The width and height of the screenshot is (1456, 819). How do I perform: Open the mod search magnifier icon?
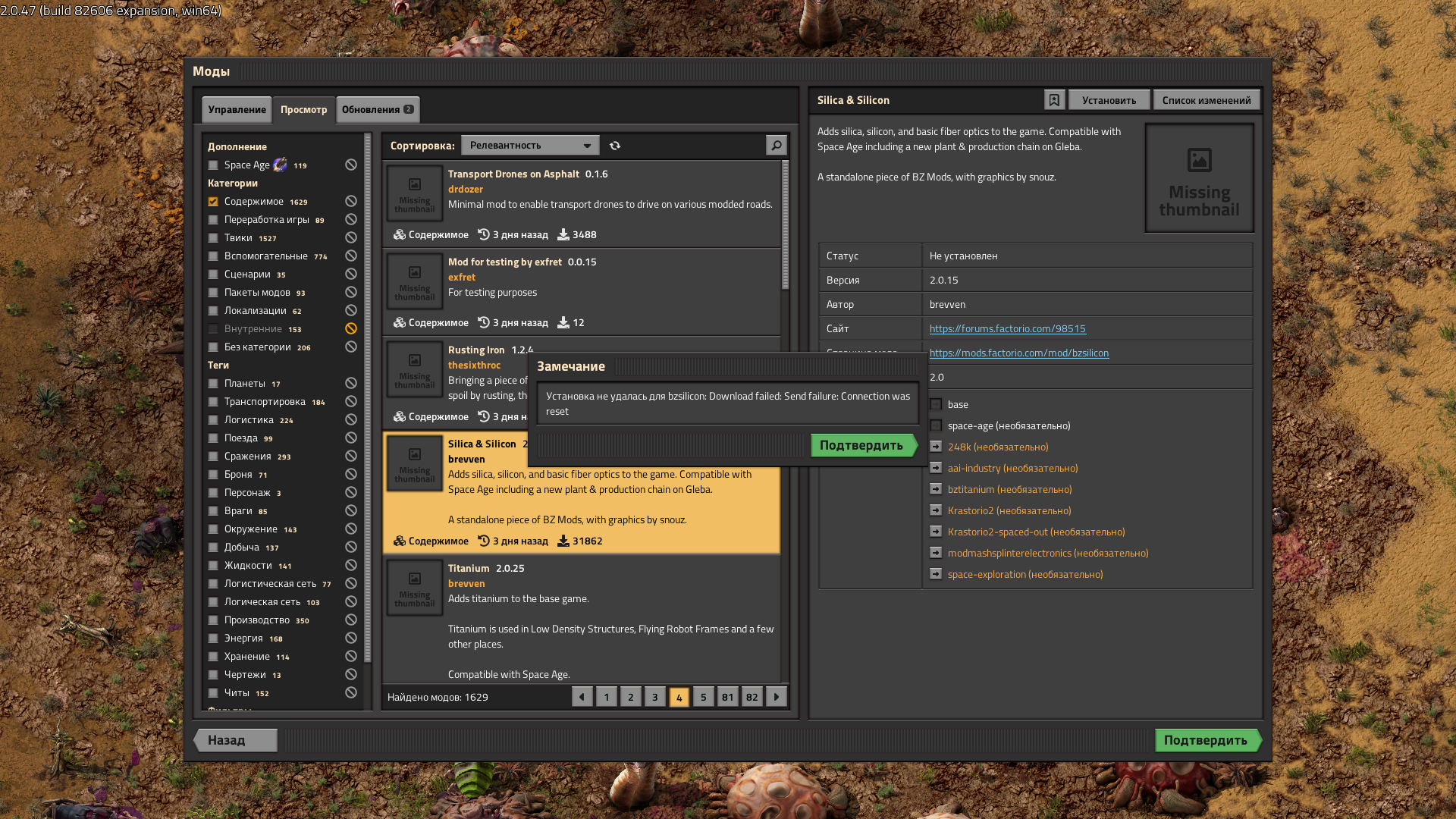[776, 145]
